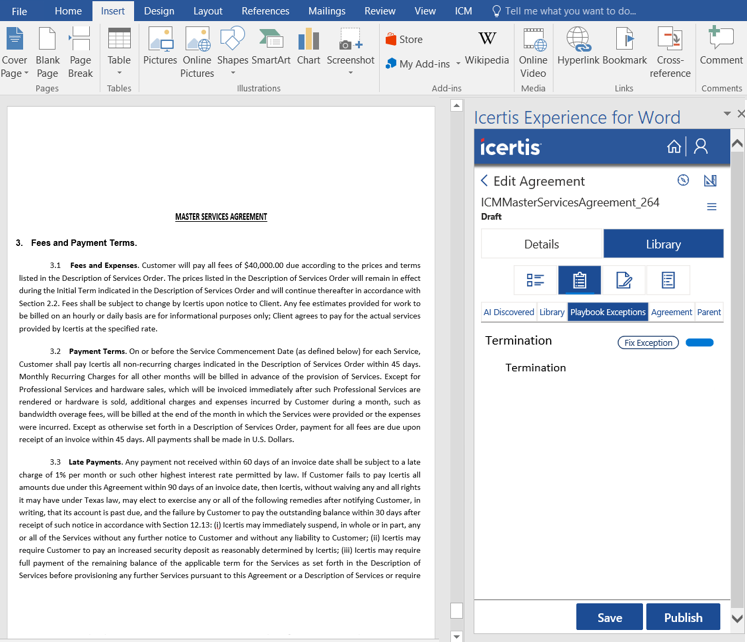This screenshot has width=748, height=642.
Task: Select the AI Discovered tab
Action: pos(509,312)
